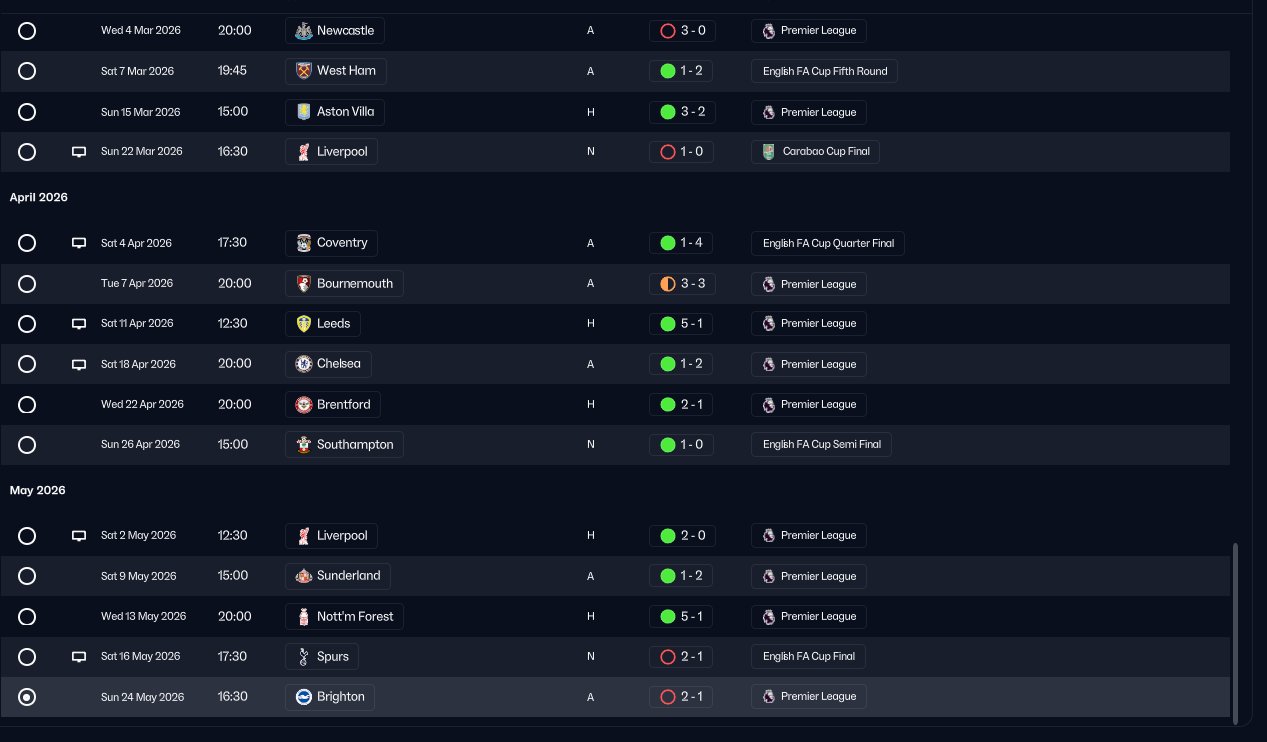Click the TV broadcast icon for Coventry match
Screen dimensions: 1267x742
79,243
